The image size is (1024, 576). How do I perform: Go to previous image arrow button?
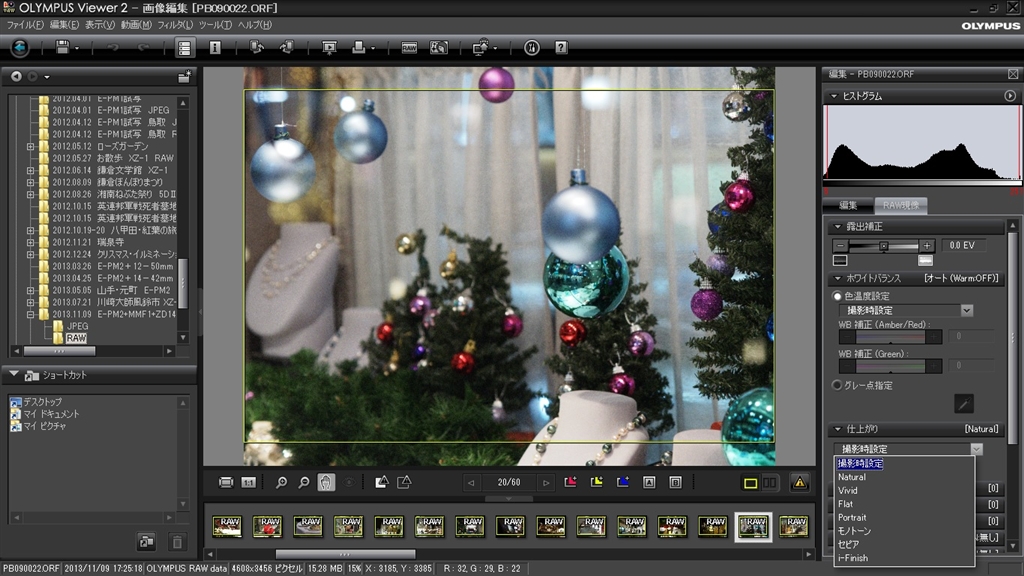pos(470,483)
